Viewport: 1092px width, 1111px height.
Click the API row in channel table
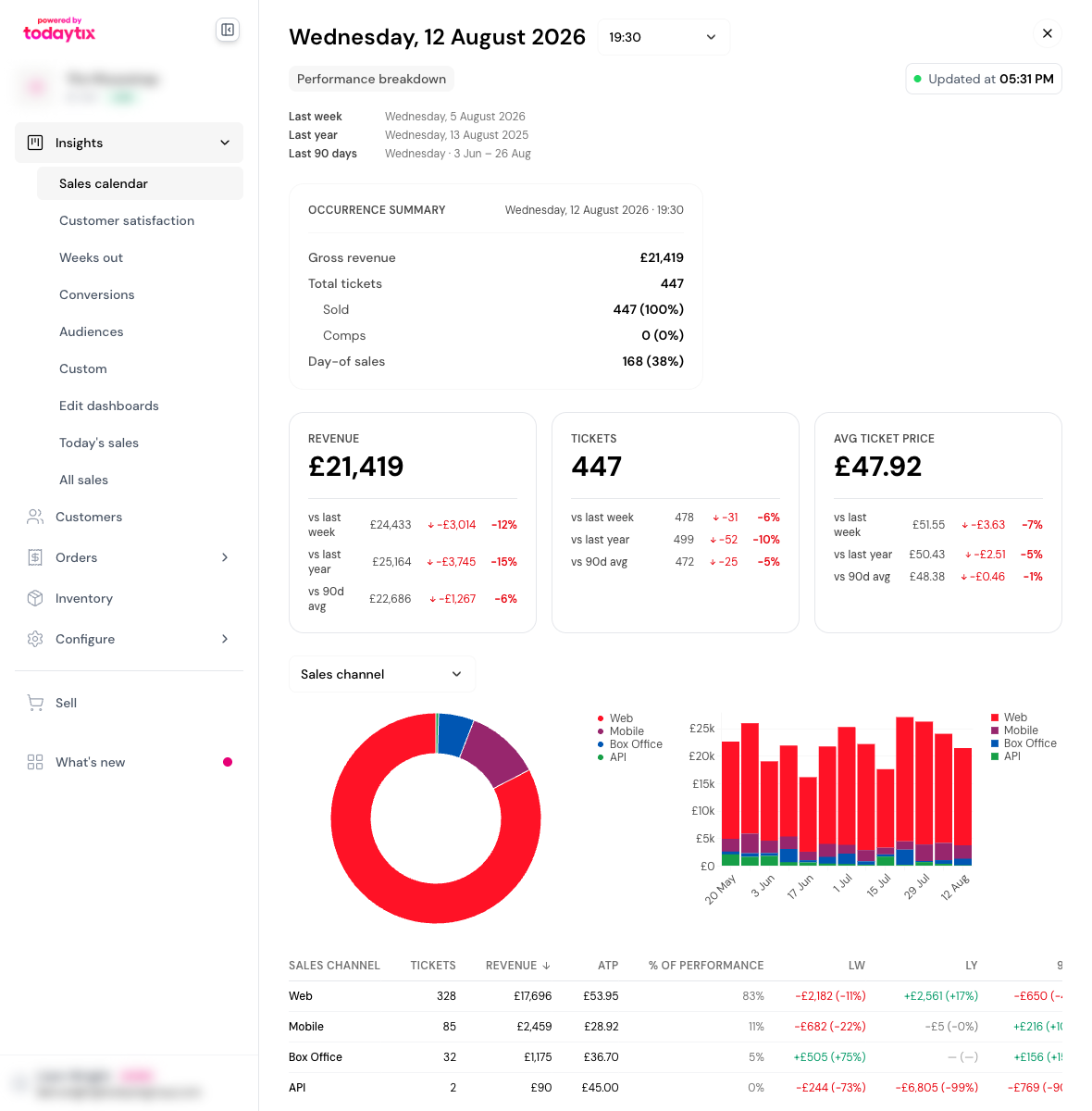[676, 1088]
